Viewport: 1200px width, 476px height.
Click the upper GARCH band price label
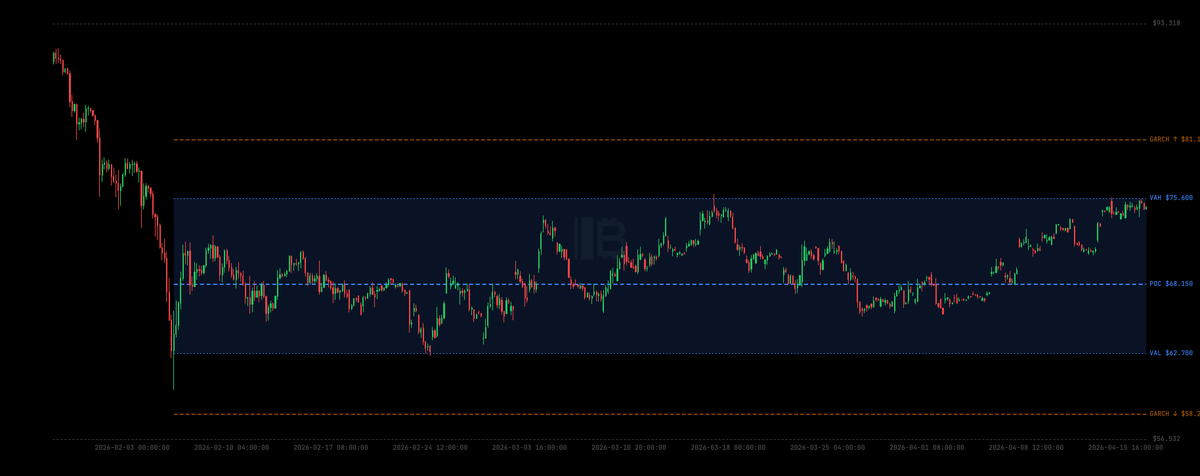tap(1174, 139)
